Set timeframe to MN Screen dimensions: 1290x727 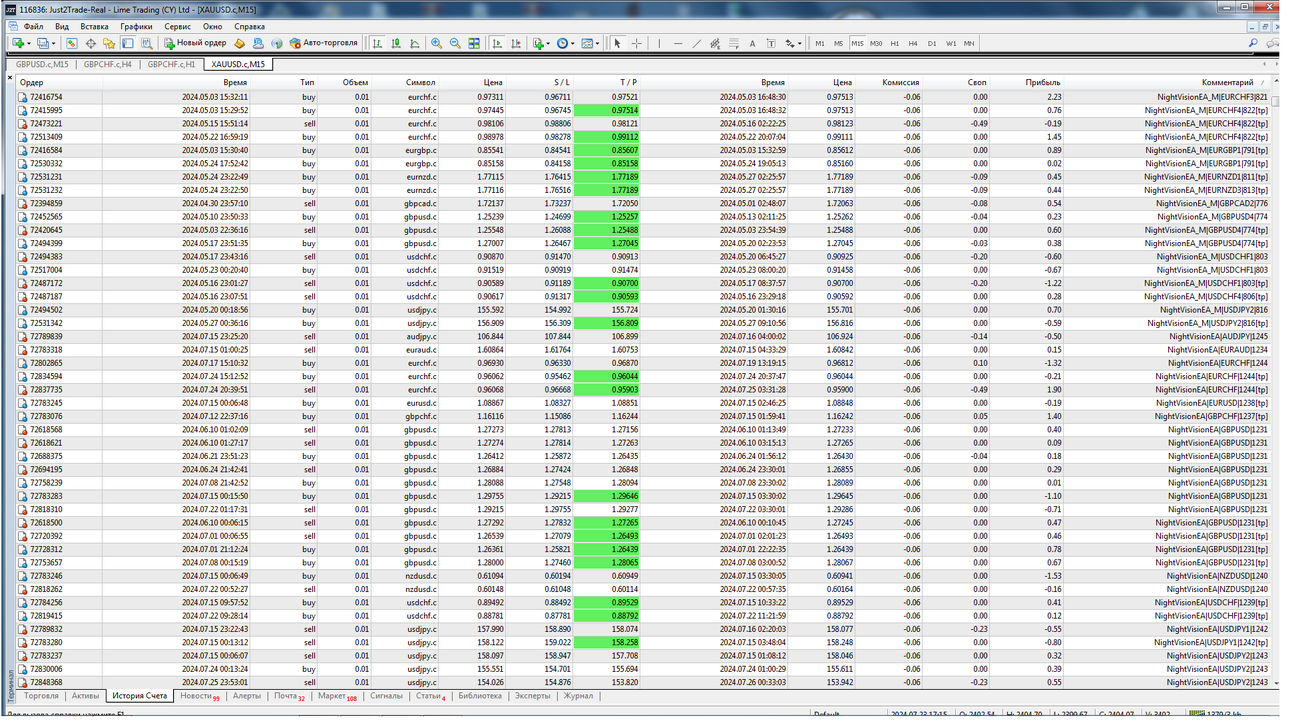coord(969,43)
